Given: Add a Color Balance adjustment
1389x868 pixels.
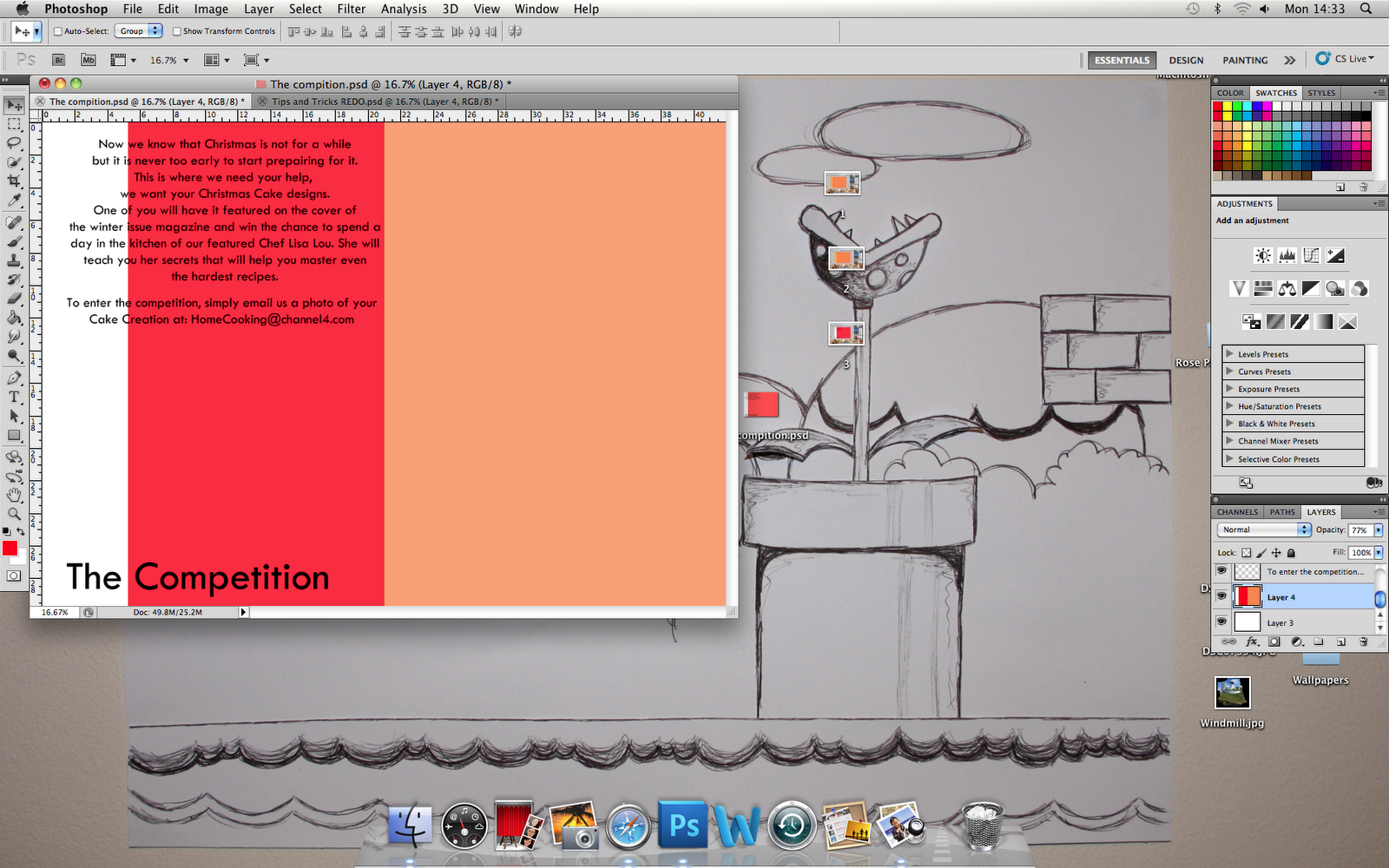Looking at the screenshot, I should [x=1287, y=288].
